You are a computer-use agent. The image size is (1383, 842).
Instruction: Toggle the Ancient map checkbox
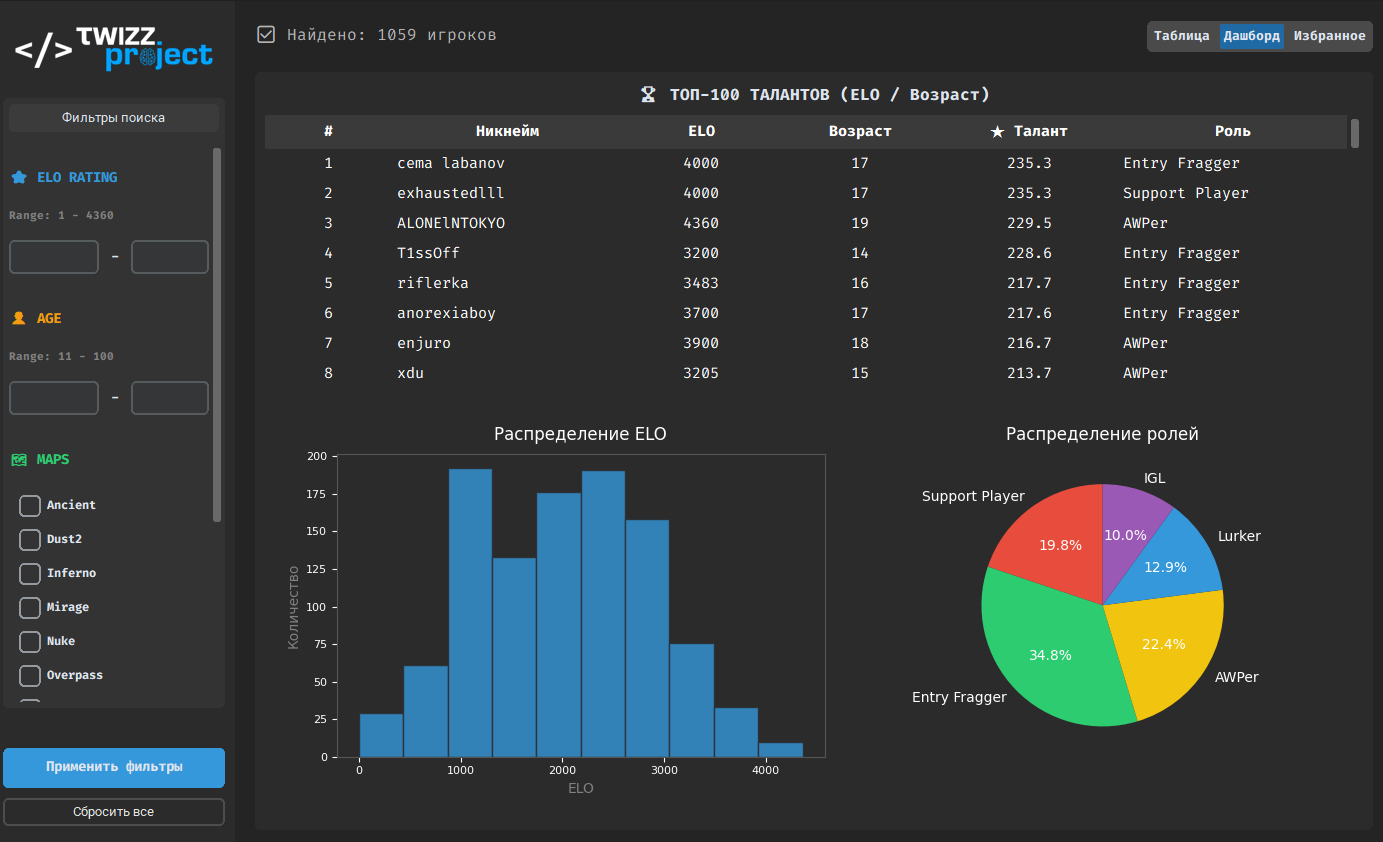30,506
